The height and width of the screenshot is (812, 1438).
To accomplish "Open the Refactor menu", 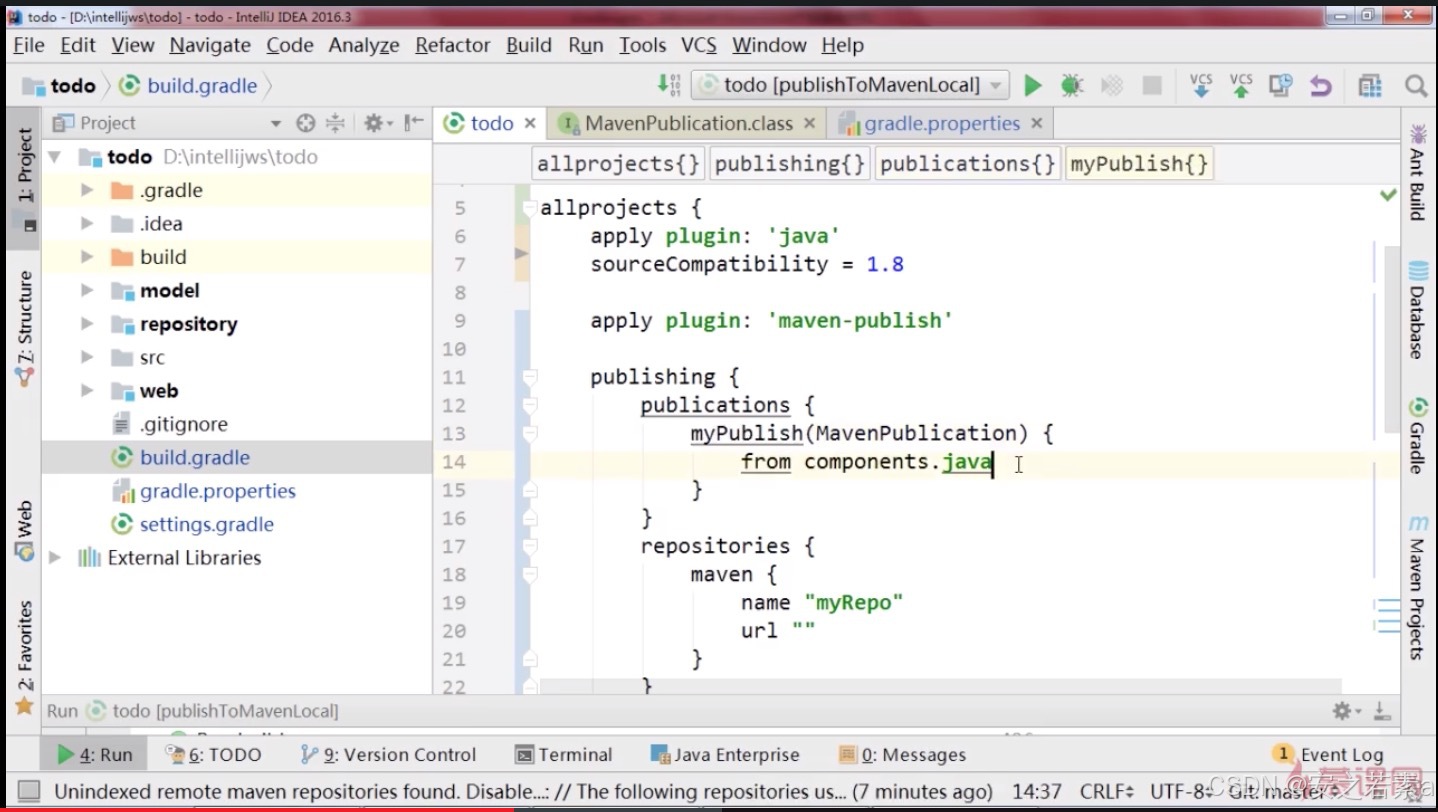I will click(452, 45).
